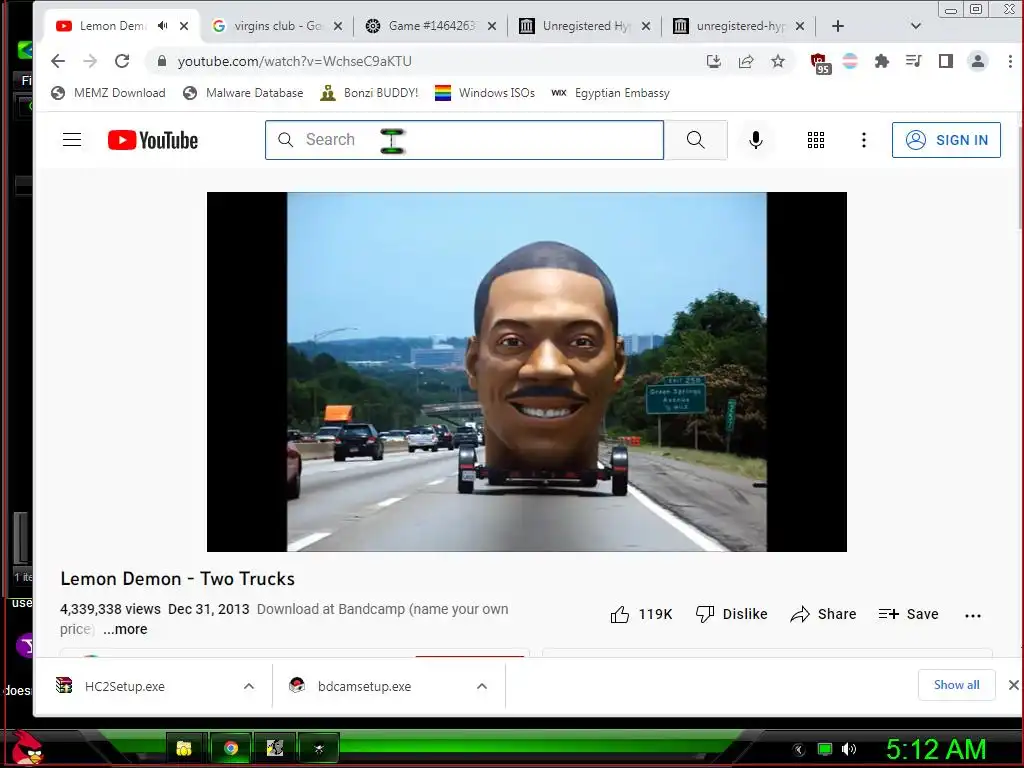This screenshot has width=1024, height=768.
Task: Click the 5:12 AM clock
Action: (x=935, y=749)
